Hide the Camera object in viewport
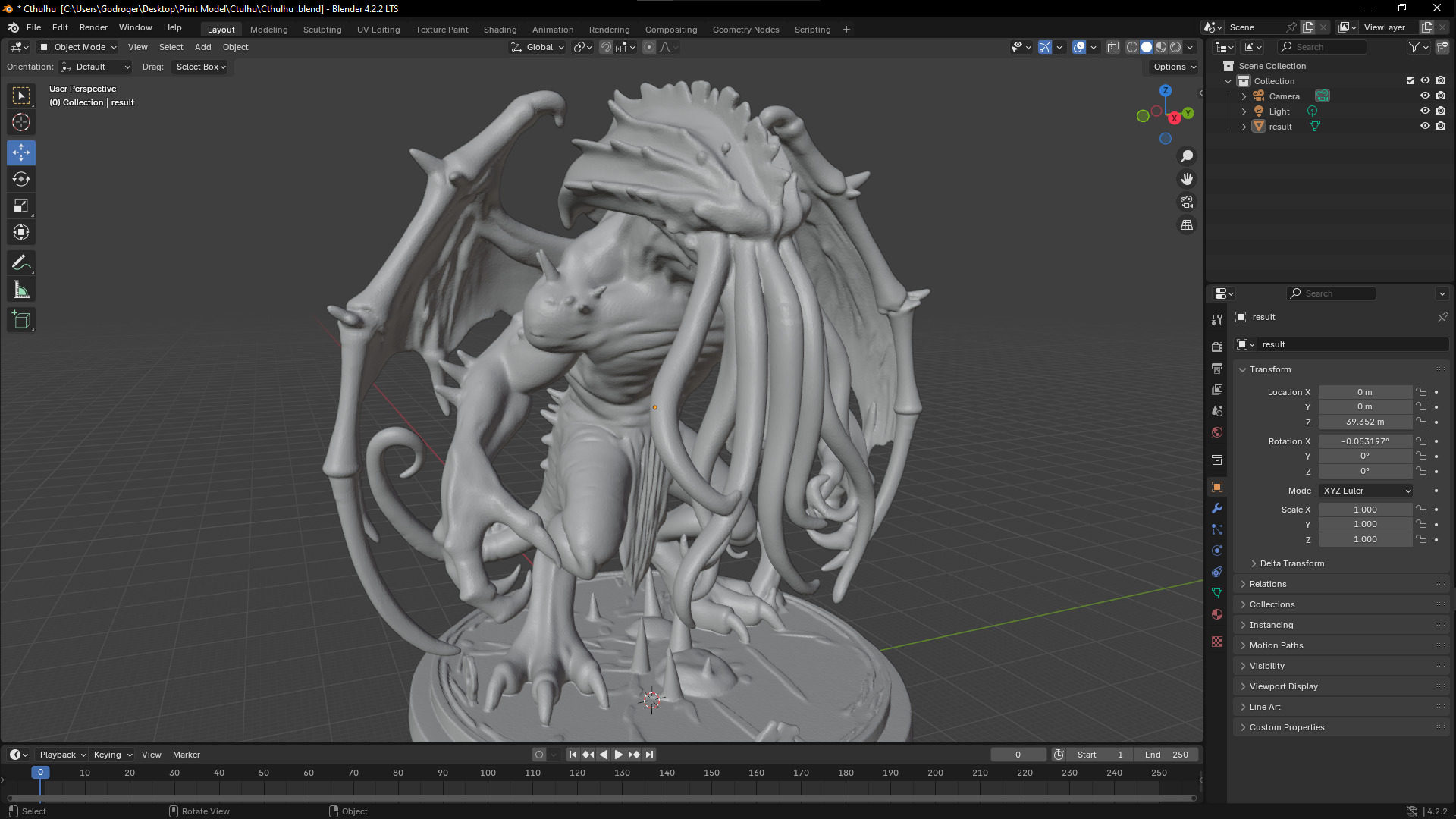This screenshot has height=819, width=1456. point(1425,96)
